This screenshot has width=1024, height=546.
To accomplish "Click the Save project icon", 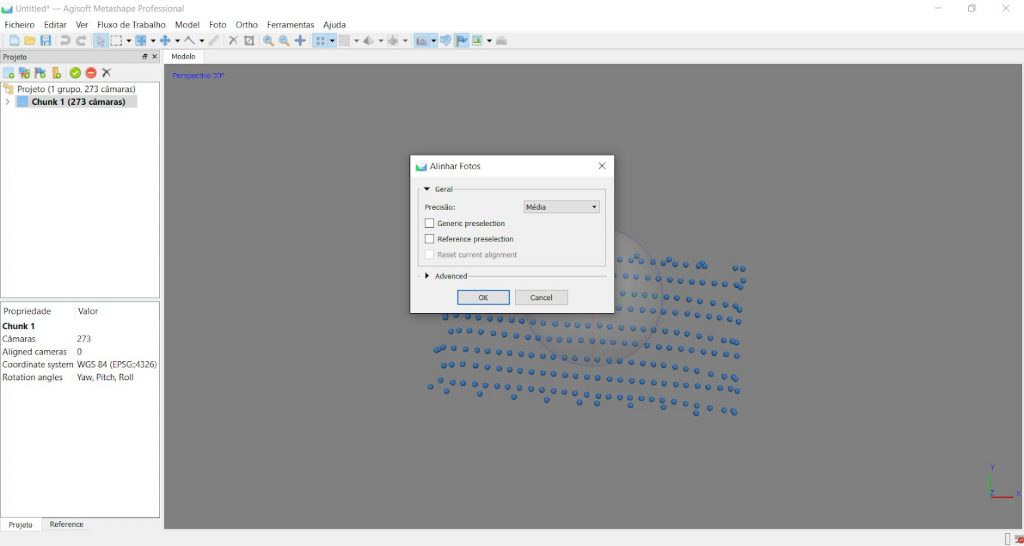I will pyautogui.click(x=45, y=41).
